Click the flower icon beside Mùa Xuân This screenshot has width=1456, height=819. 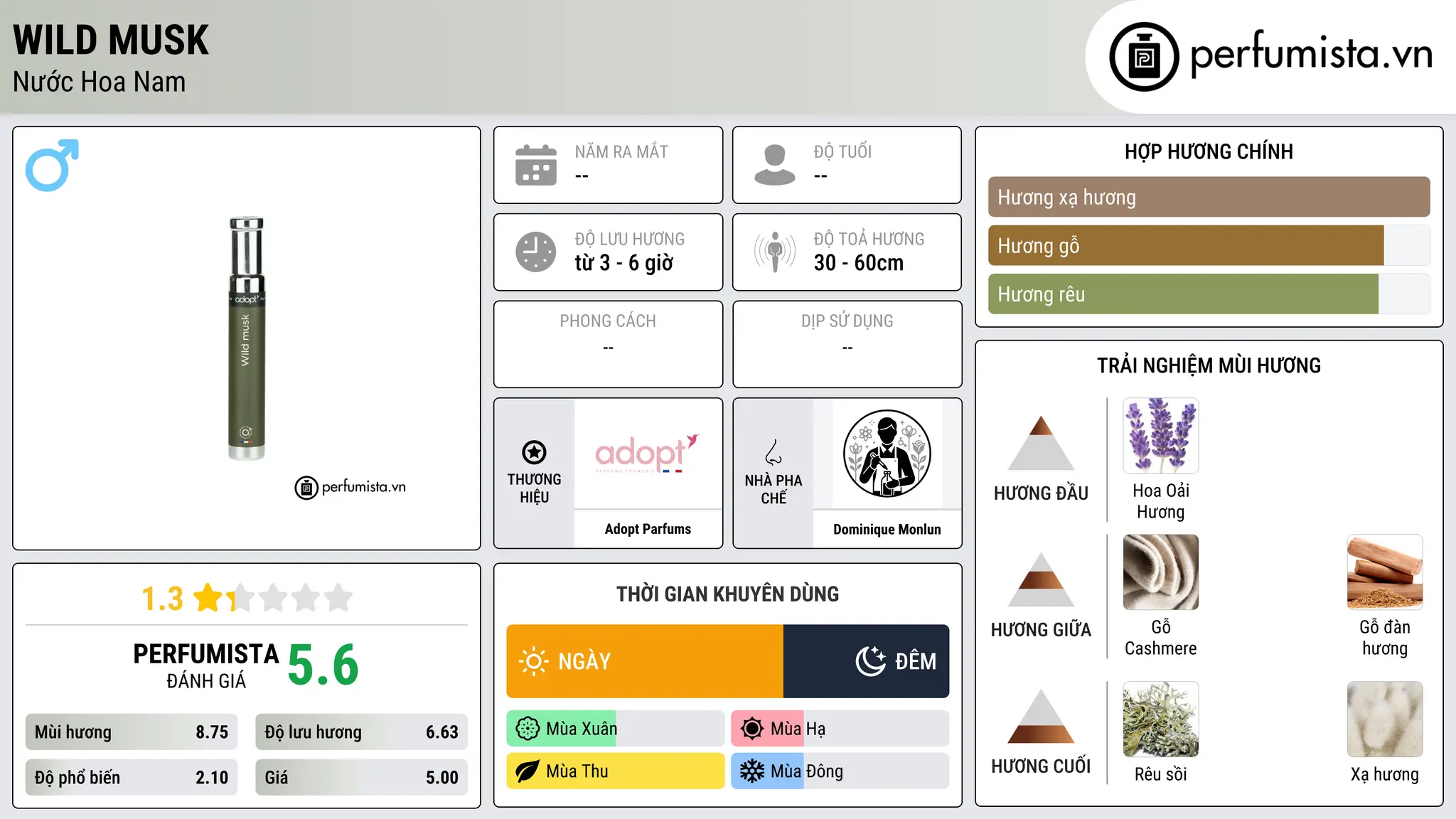click(x=528, y=729)
